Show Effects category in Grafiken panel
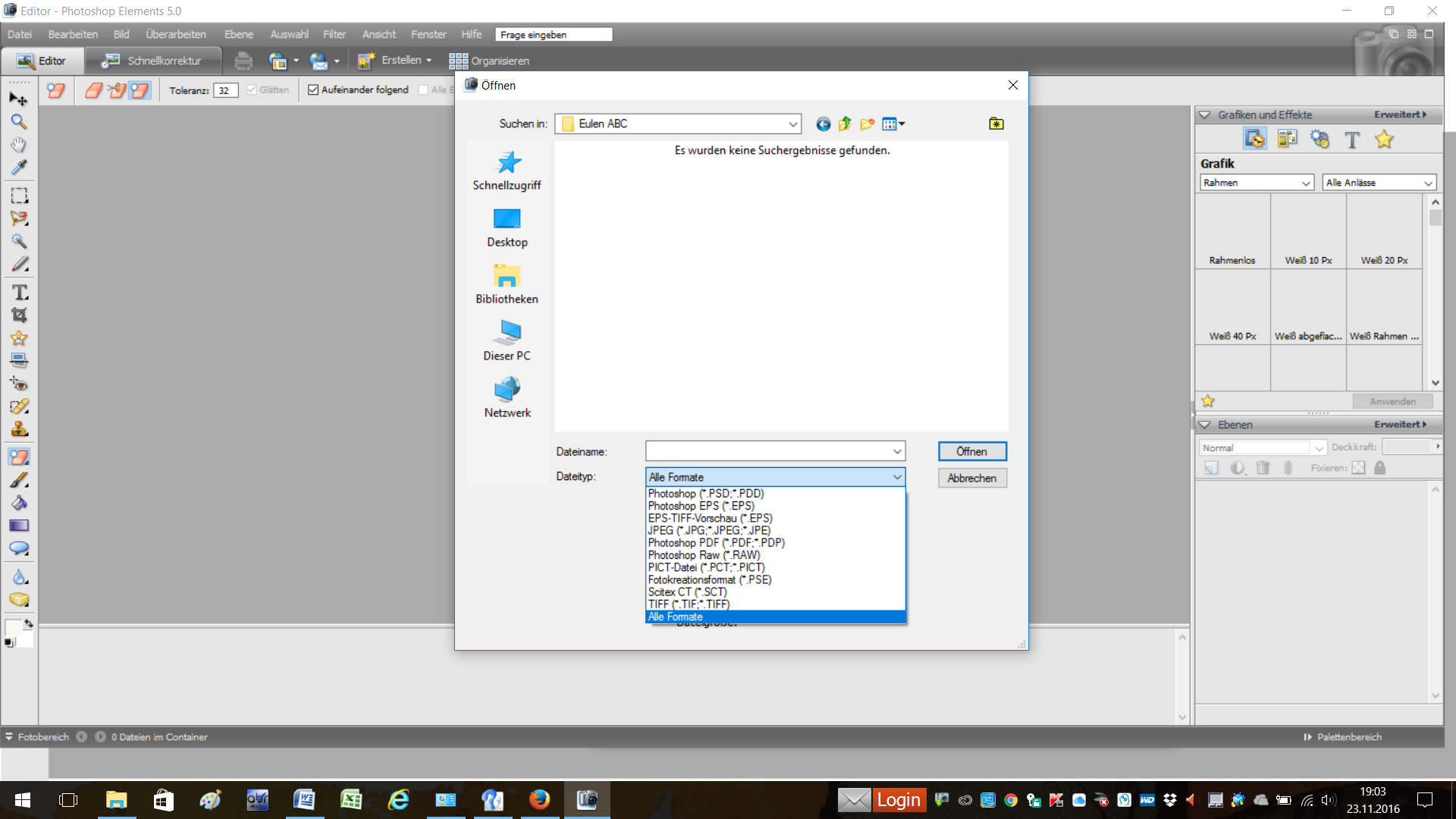The image size is (1456, 819). [1319, 139]
